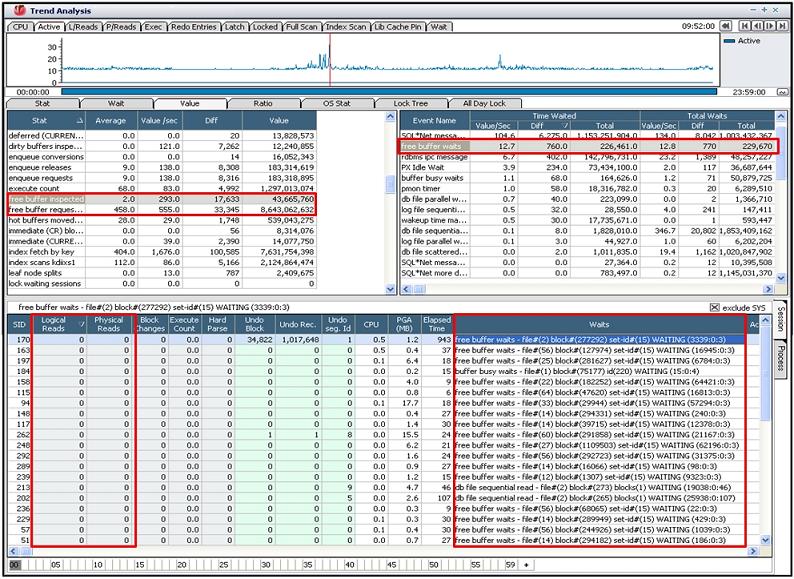Select the Ratio tab

[263, 103]
